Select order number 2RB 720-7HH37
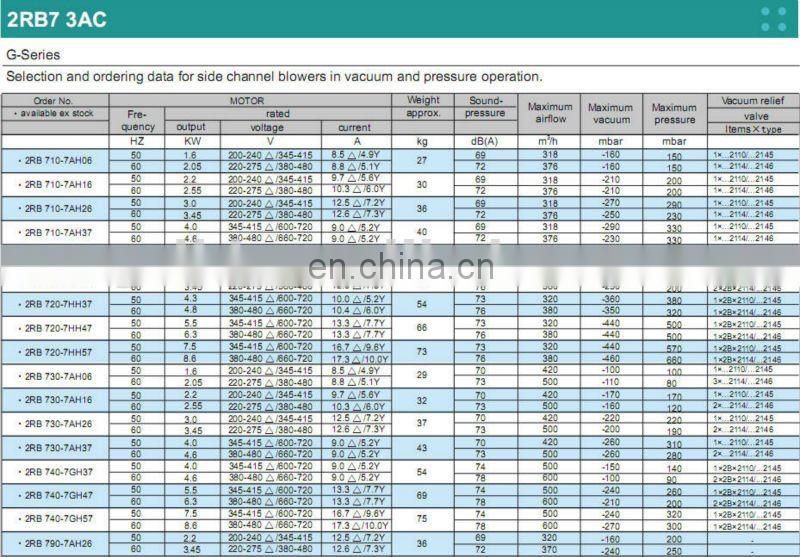This screenshot has height=557, width=800. coord(58,304)
